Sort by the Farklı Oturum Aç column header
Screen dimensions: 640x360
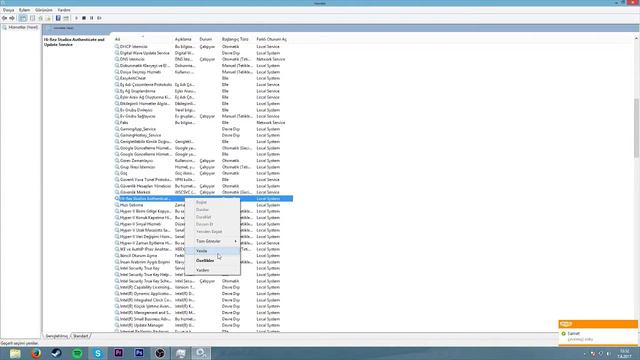tap(273, 39)
